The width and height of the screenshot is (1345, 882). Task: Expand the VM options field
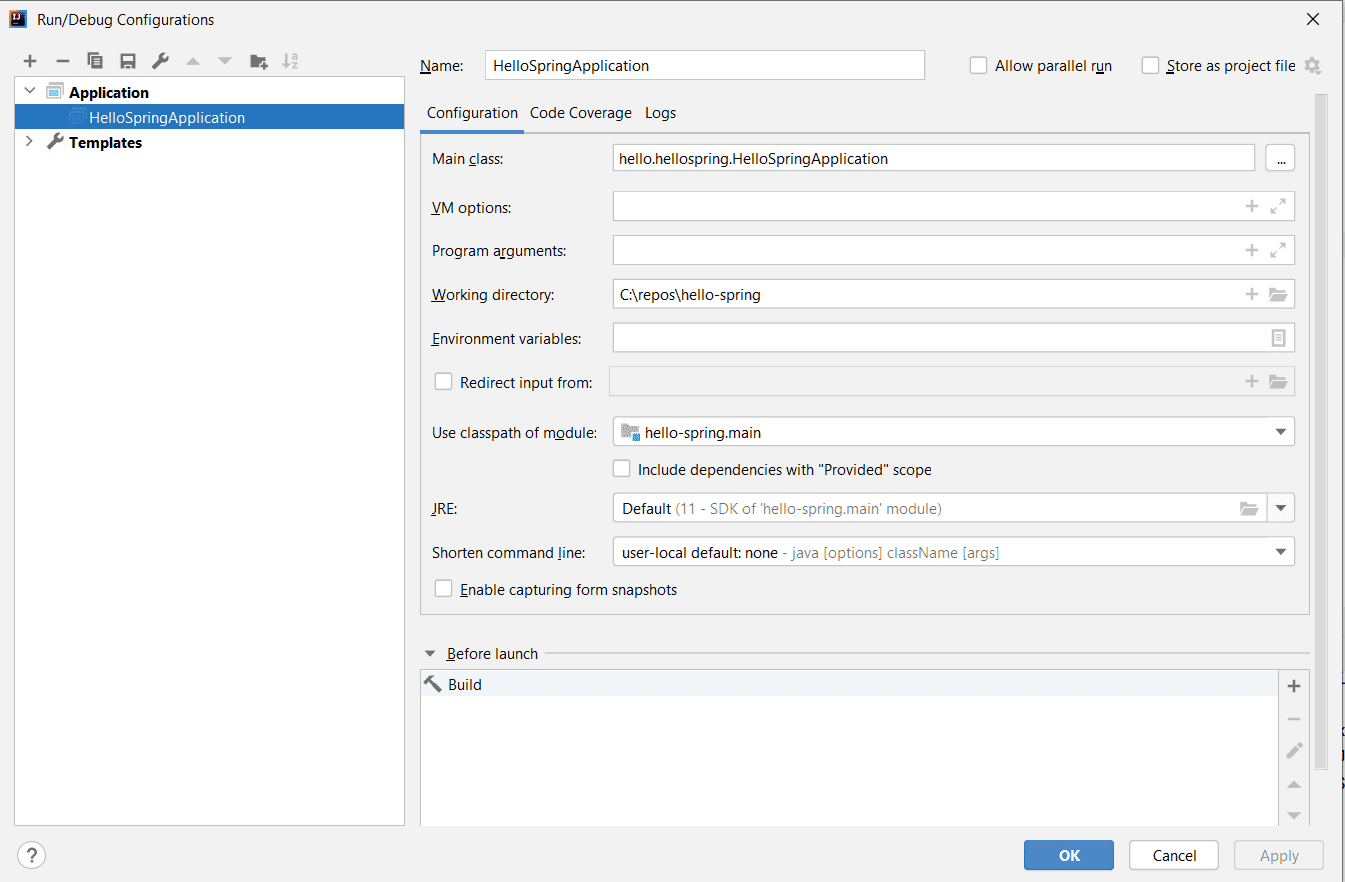pos(1277,206)
